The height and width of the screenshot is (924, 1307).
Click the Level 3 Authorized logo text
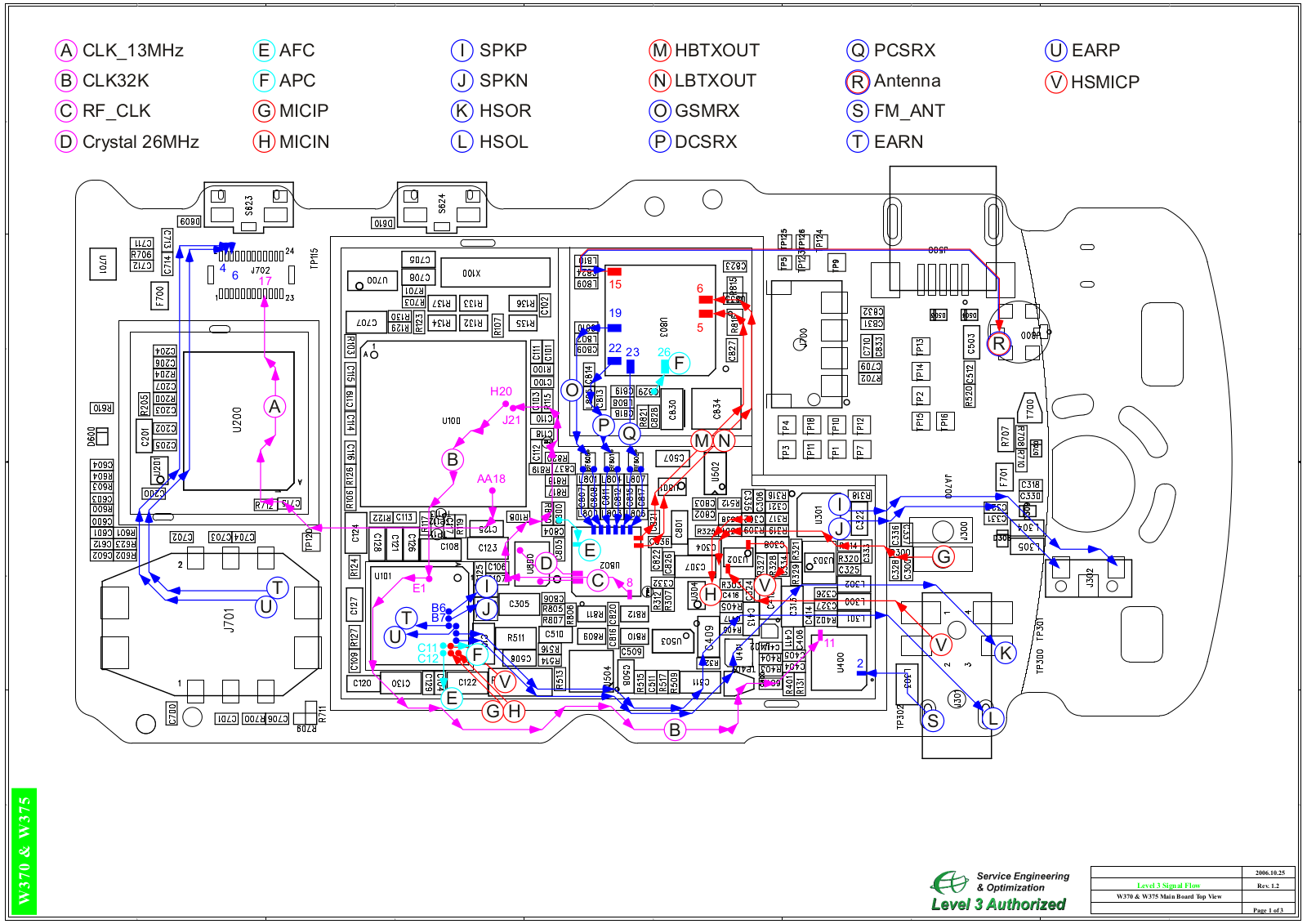998,904
